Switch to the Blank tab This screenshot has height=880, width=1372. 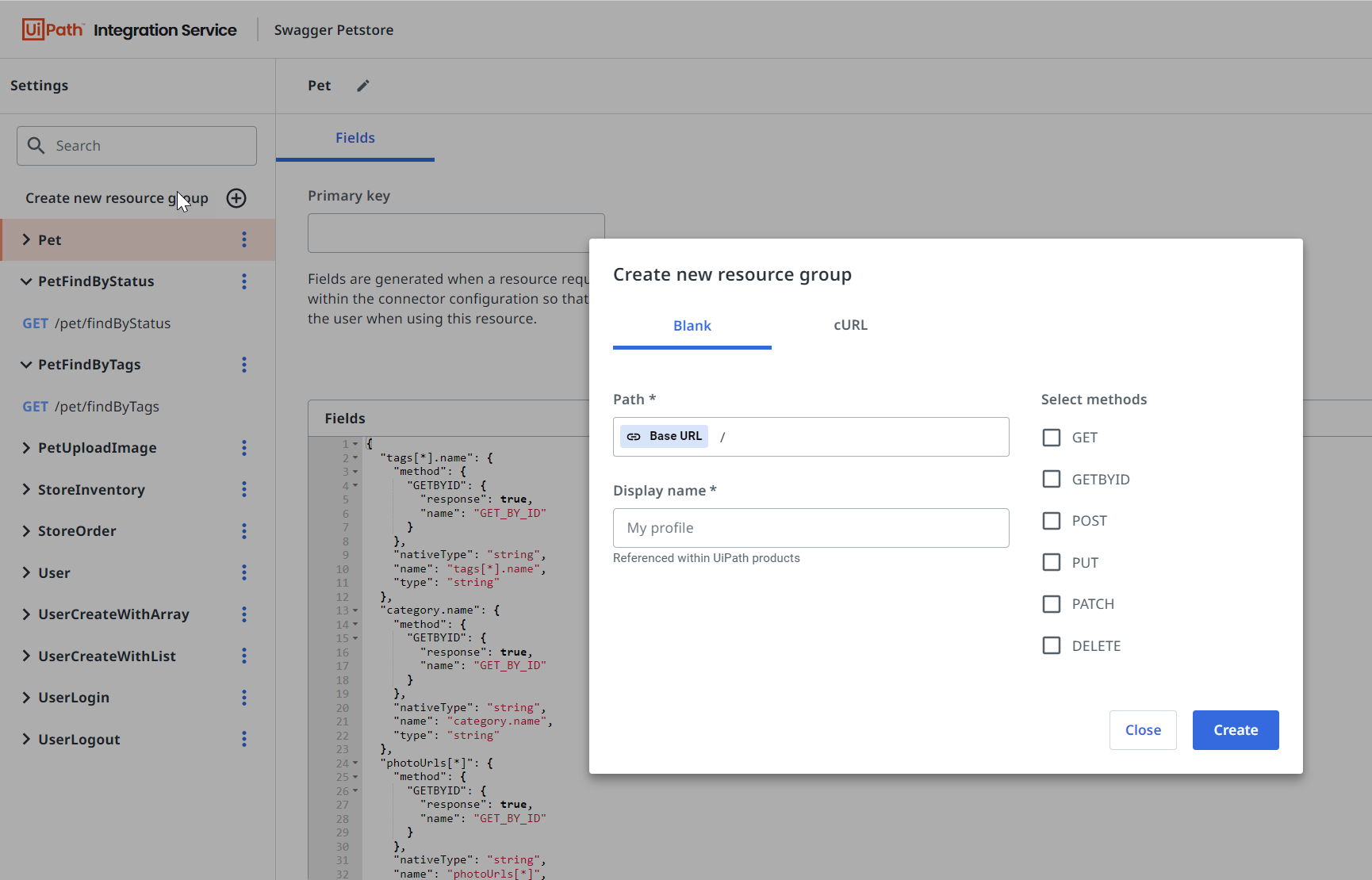[692, 326]
